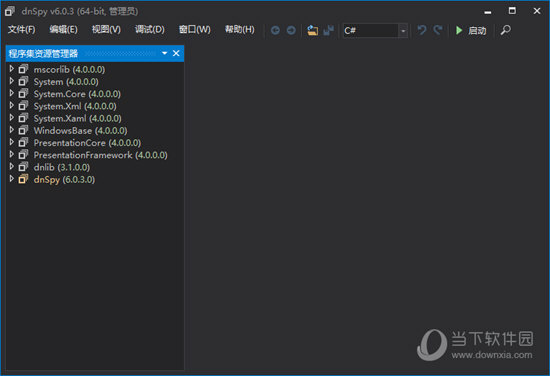The width and height of the screenshot is (550, 376).
Task: Click the 程序集资源管理器 panel title
Action: 43,54
